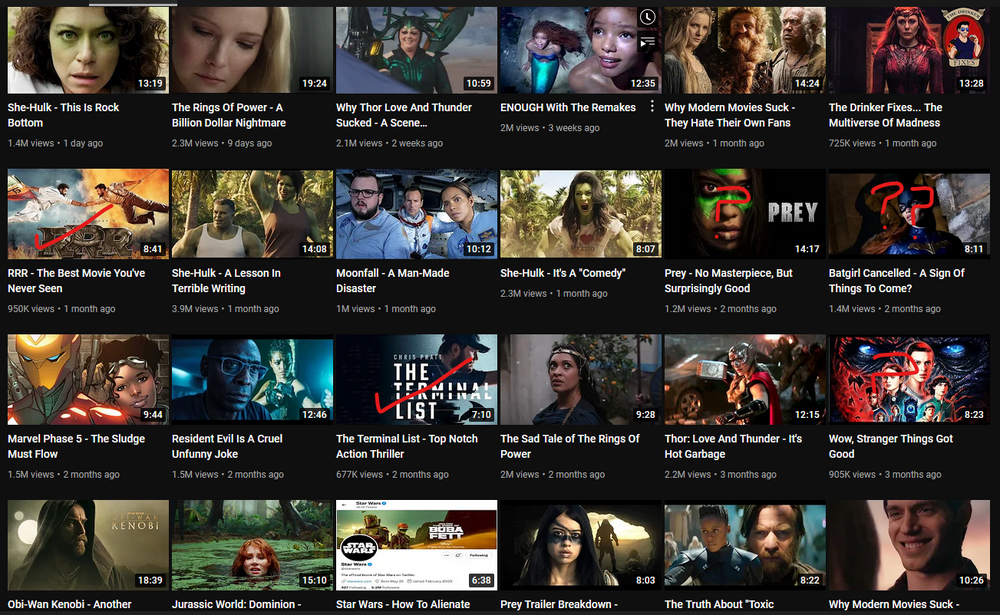The height and width of the screenshot is (615, 1000).
Task: Click '3.9M views • 1 month ago' text
Action: [225, 309]
